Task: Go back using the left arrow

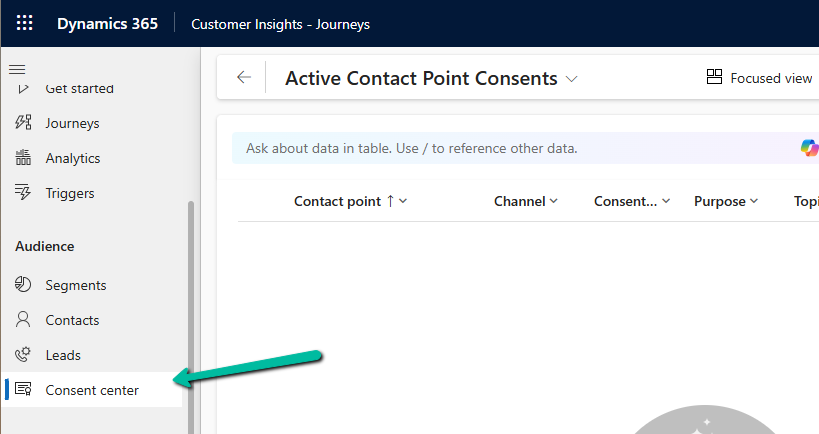Action: 244,77
